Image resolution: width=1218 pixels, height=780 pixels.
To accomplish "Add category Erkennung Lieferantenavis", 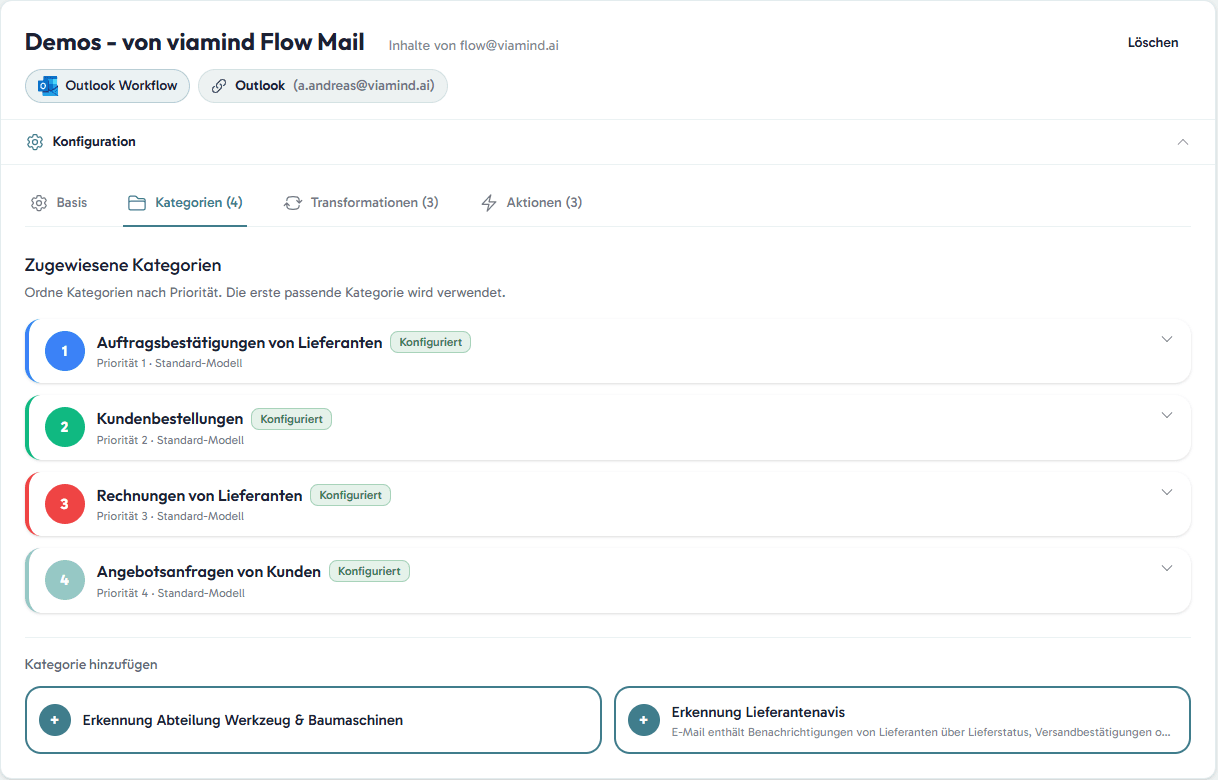I will pyautogui.click(x=902, y=720).
